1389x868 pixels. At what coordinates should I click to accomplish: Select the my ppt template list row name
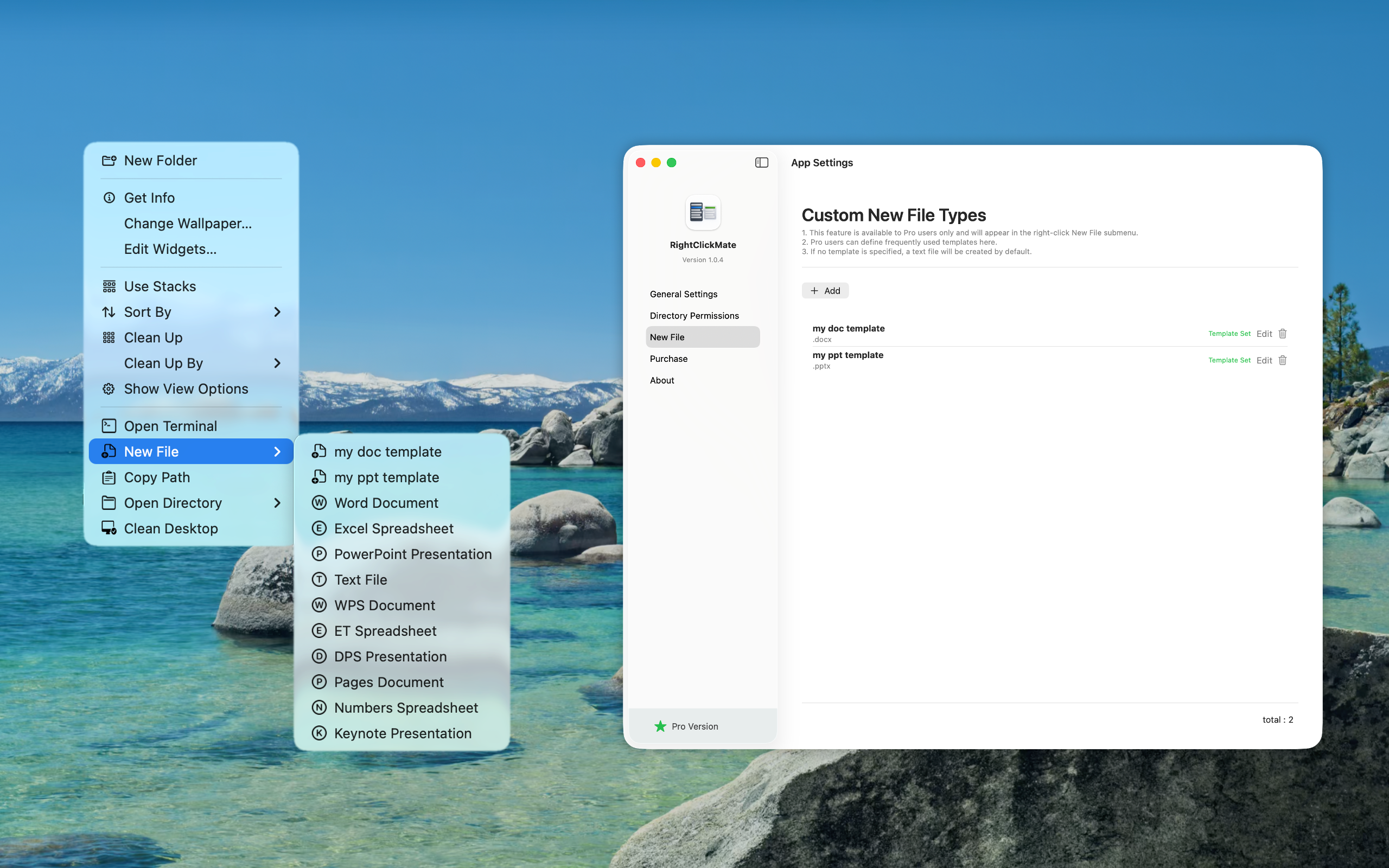848,355
